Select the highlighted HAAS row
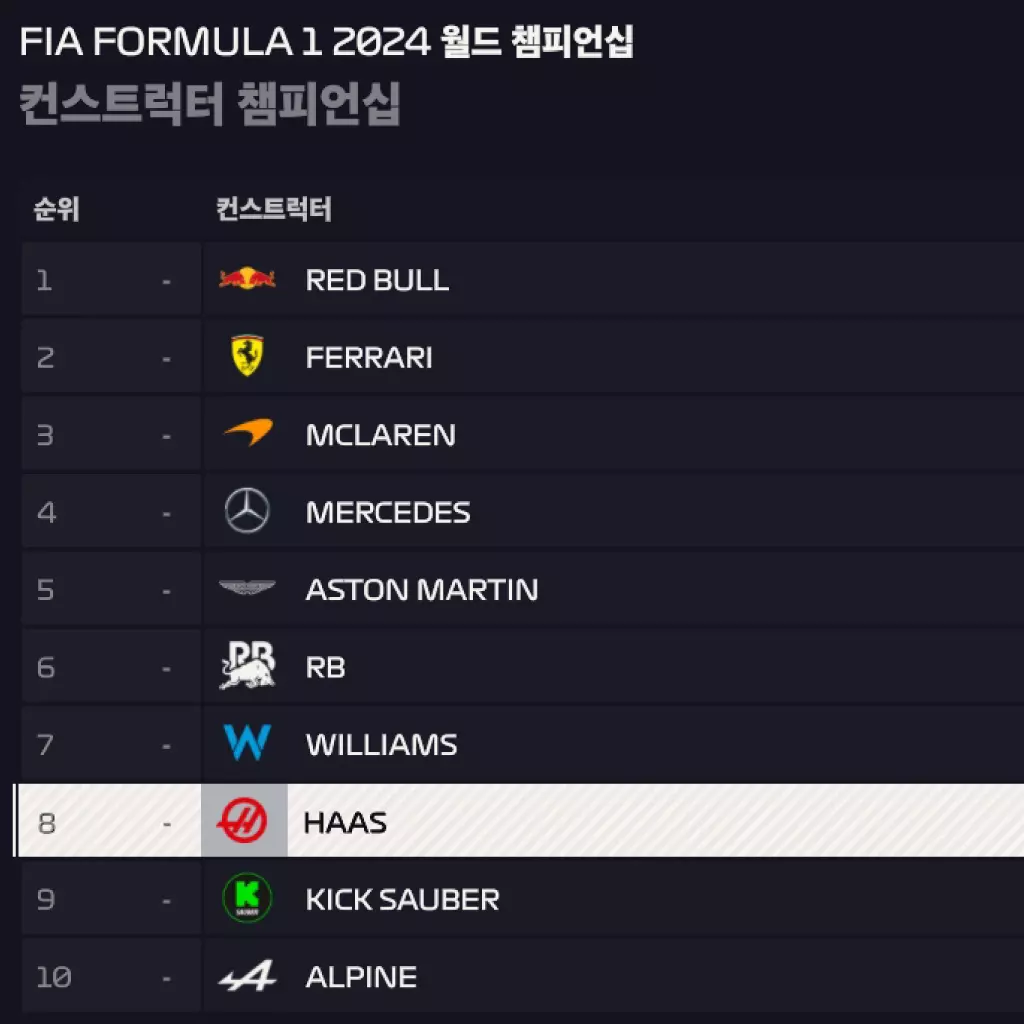The height and width of the screenshot is (1024, 1024). 600,821
